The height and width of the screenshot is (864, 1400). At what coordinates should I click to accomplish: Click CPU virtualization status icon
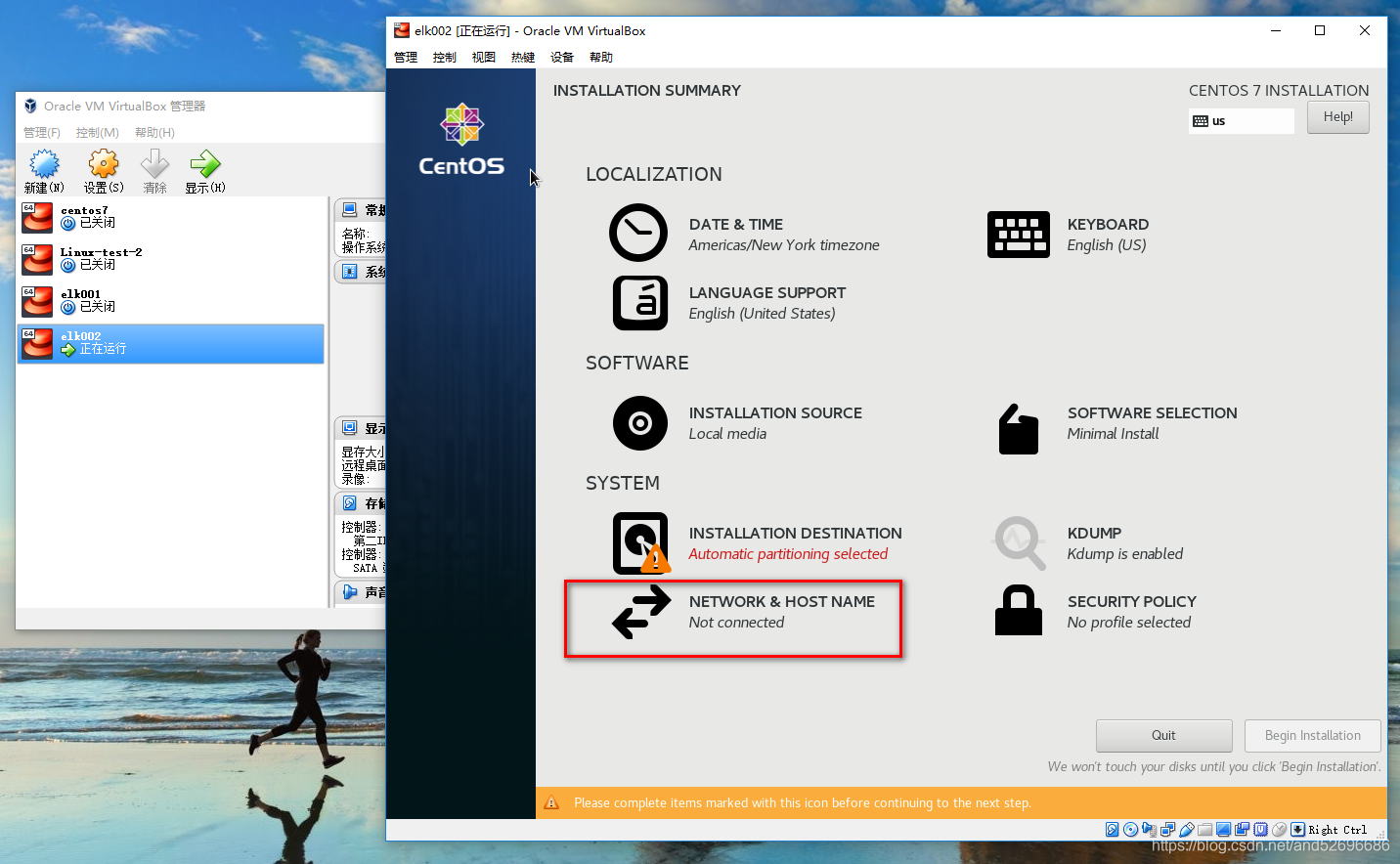[1260, 830]
